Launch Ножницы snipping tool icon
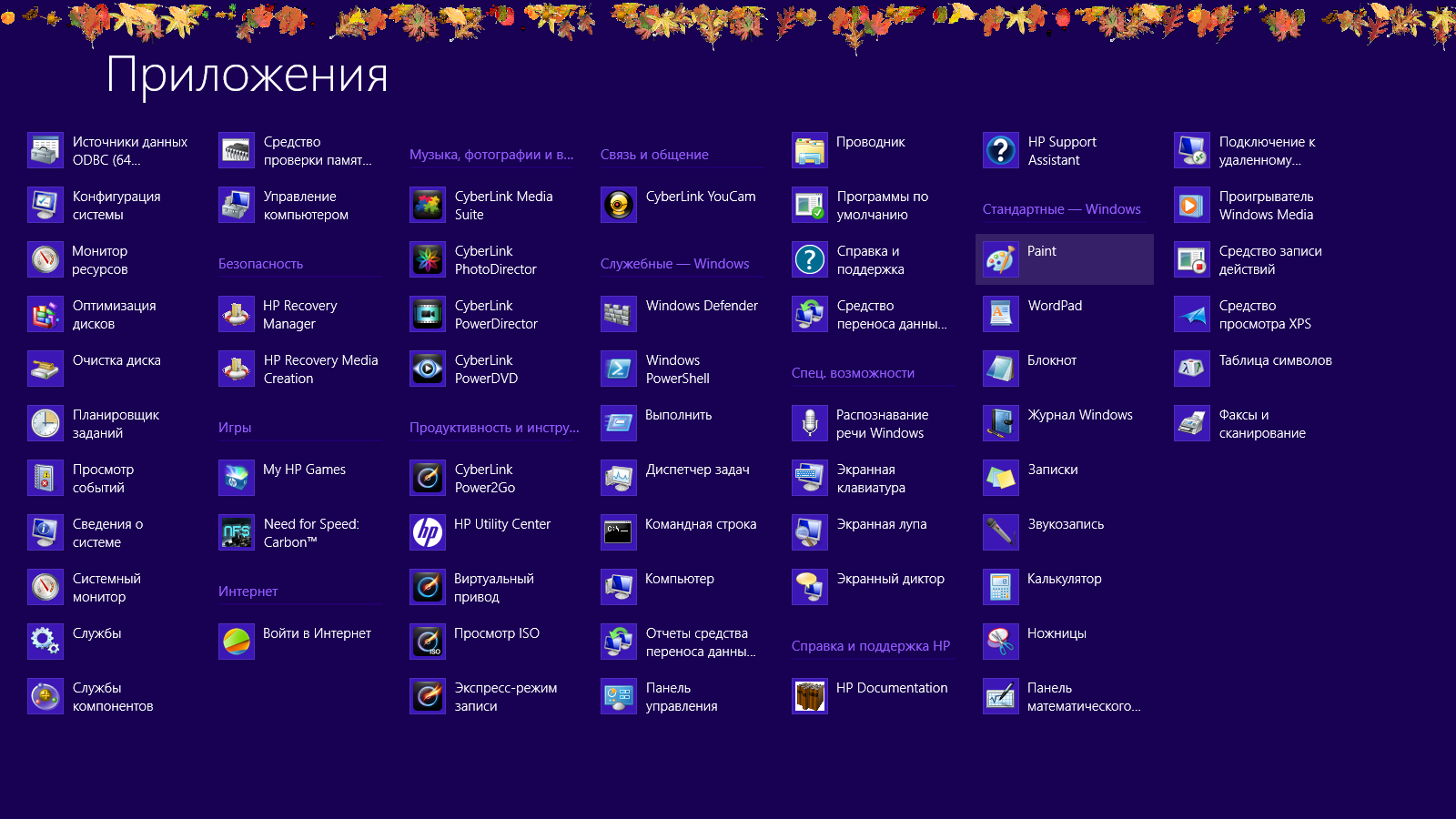The image size is (1456, 819). pos(1001,642)
